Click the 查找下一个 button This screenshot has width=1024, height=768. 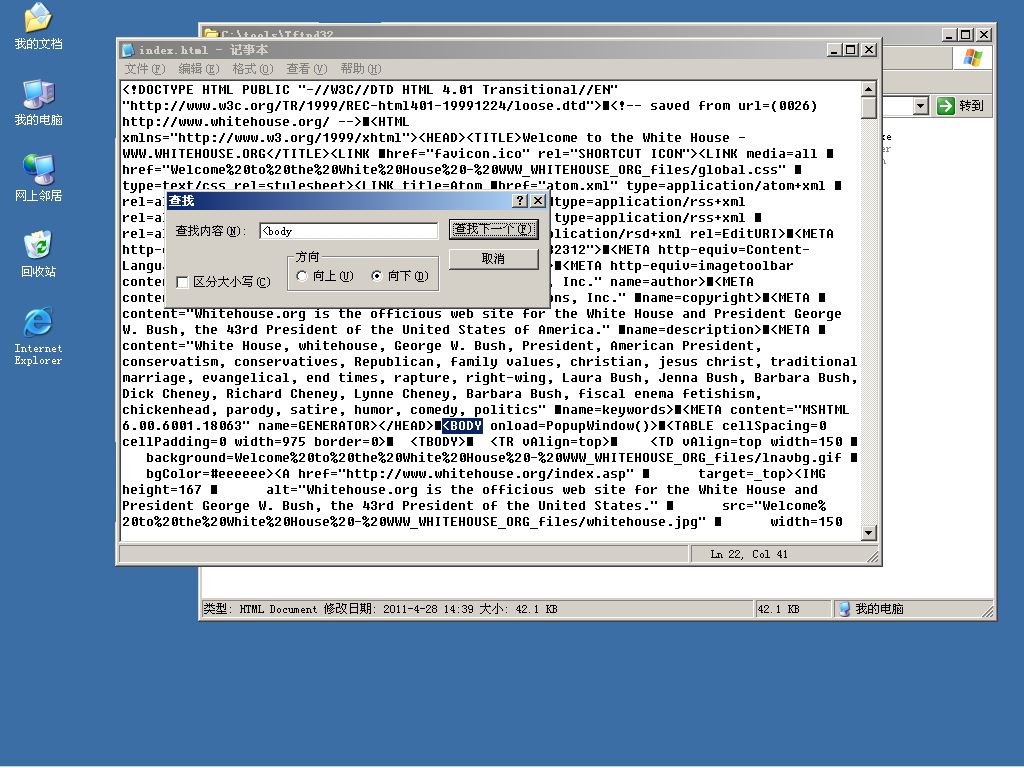494,229
